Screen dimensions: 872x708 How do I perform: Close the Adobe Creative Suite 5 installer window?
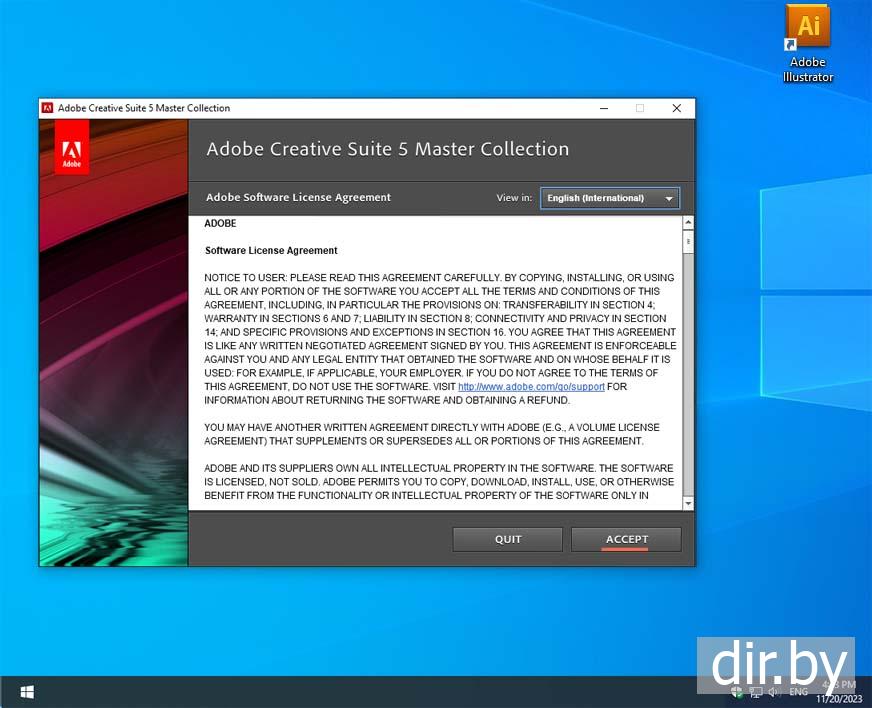point(677,108)
